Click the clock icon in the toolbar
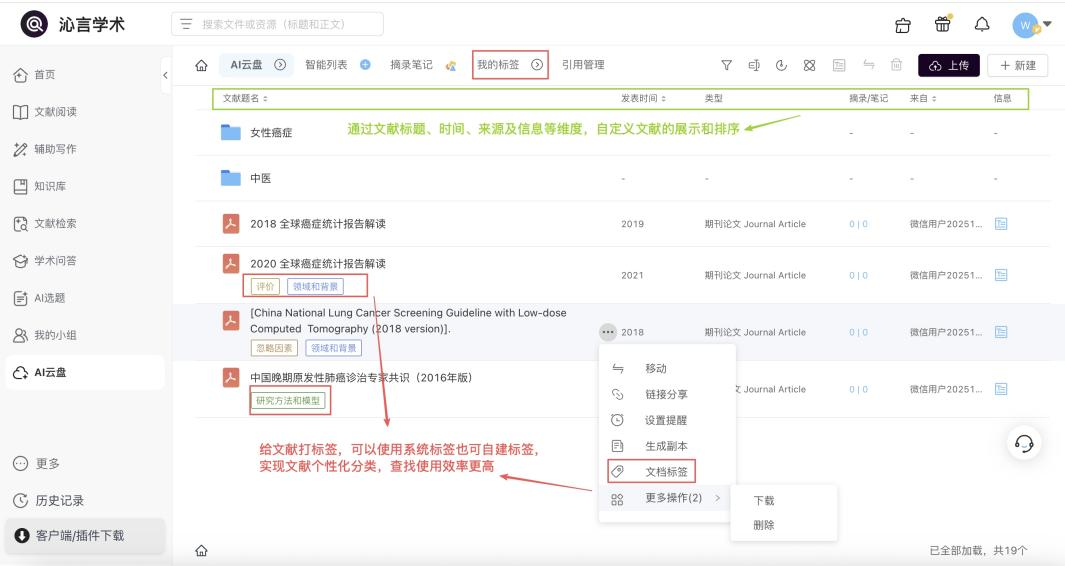This screenshot has height=566, width=1065. (781, 66)
